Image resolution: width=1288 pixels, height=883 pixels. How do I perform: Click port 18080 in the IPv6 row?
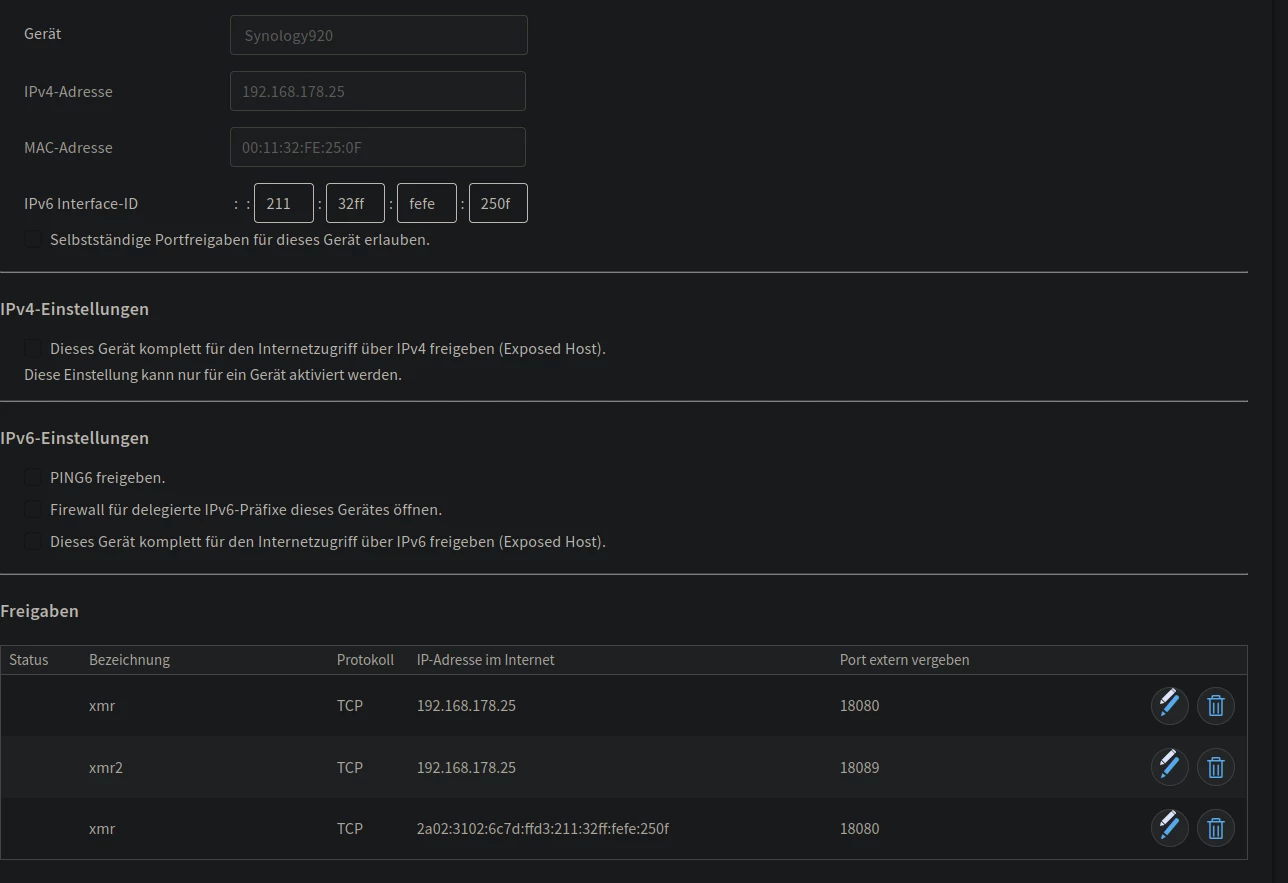click(860, 828)
